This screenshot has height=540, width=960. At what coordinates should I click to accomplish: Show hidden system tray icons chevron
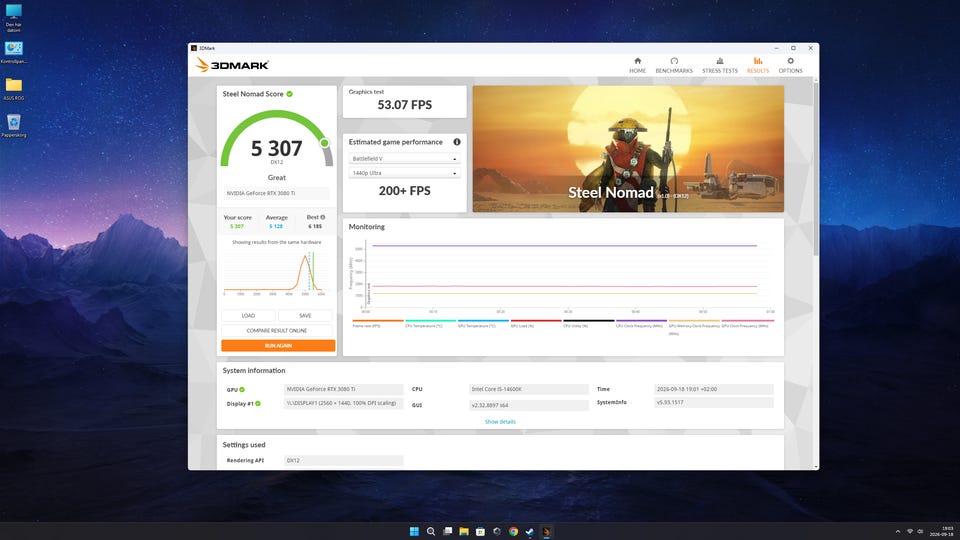click(x=898, y=531)
